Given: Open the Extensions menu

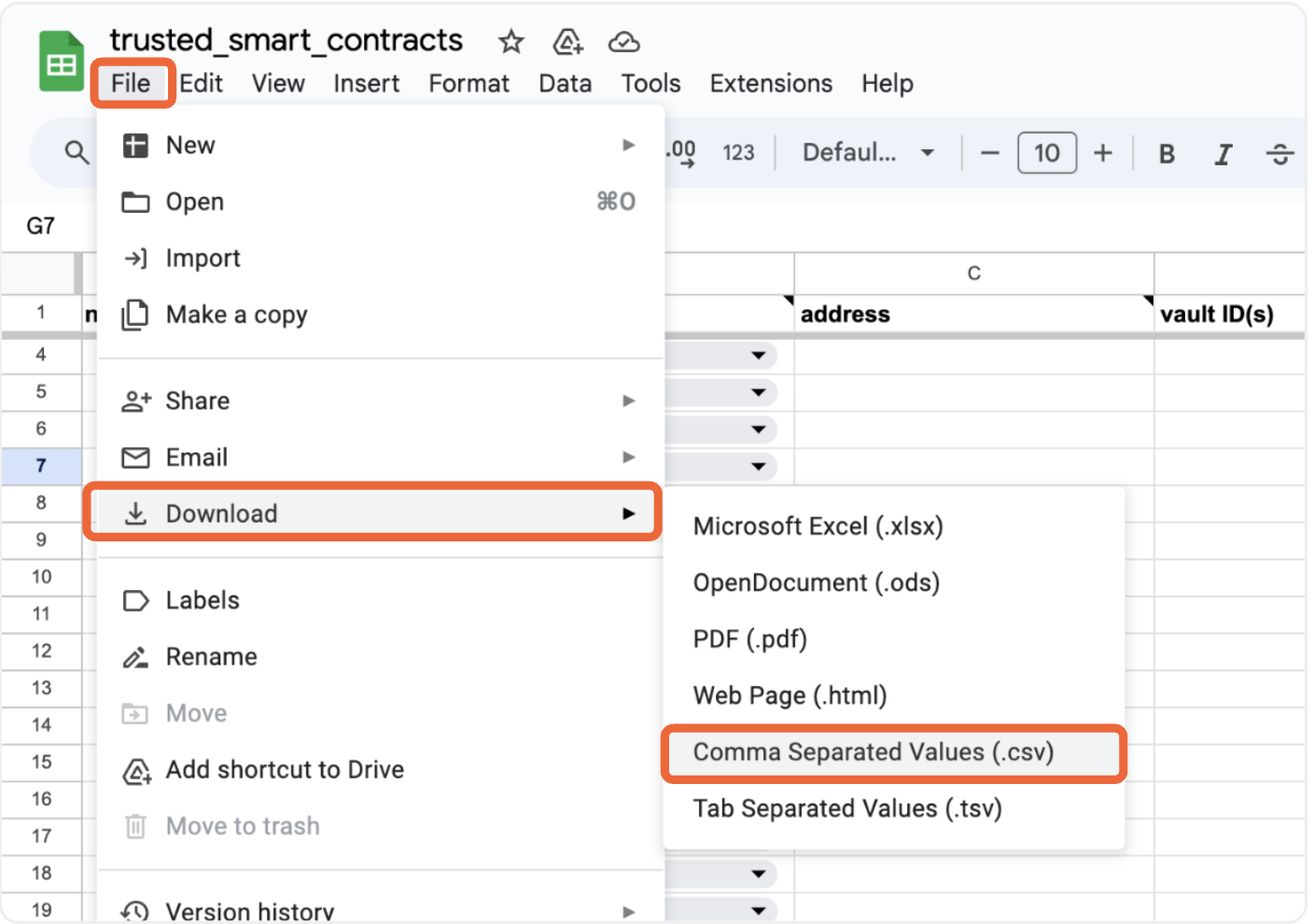Looking at the screenshot, I should [x=771, y=83].
